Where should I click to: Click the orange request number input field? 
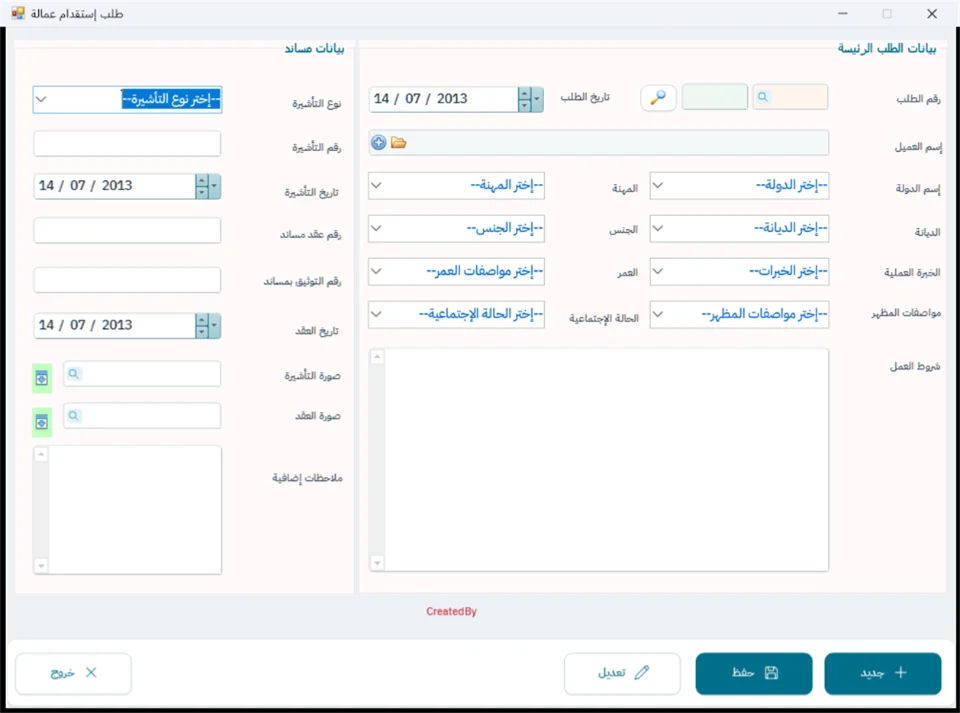pos(790,97)
